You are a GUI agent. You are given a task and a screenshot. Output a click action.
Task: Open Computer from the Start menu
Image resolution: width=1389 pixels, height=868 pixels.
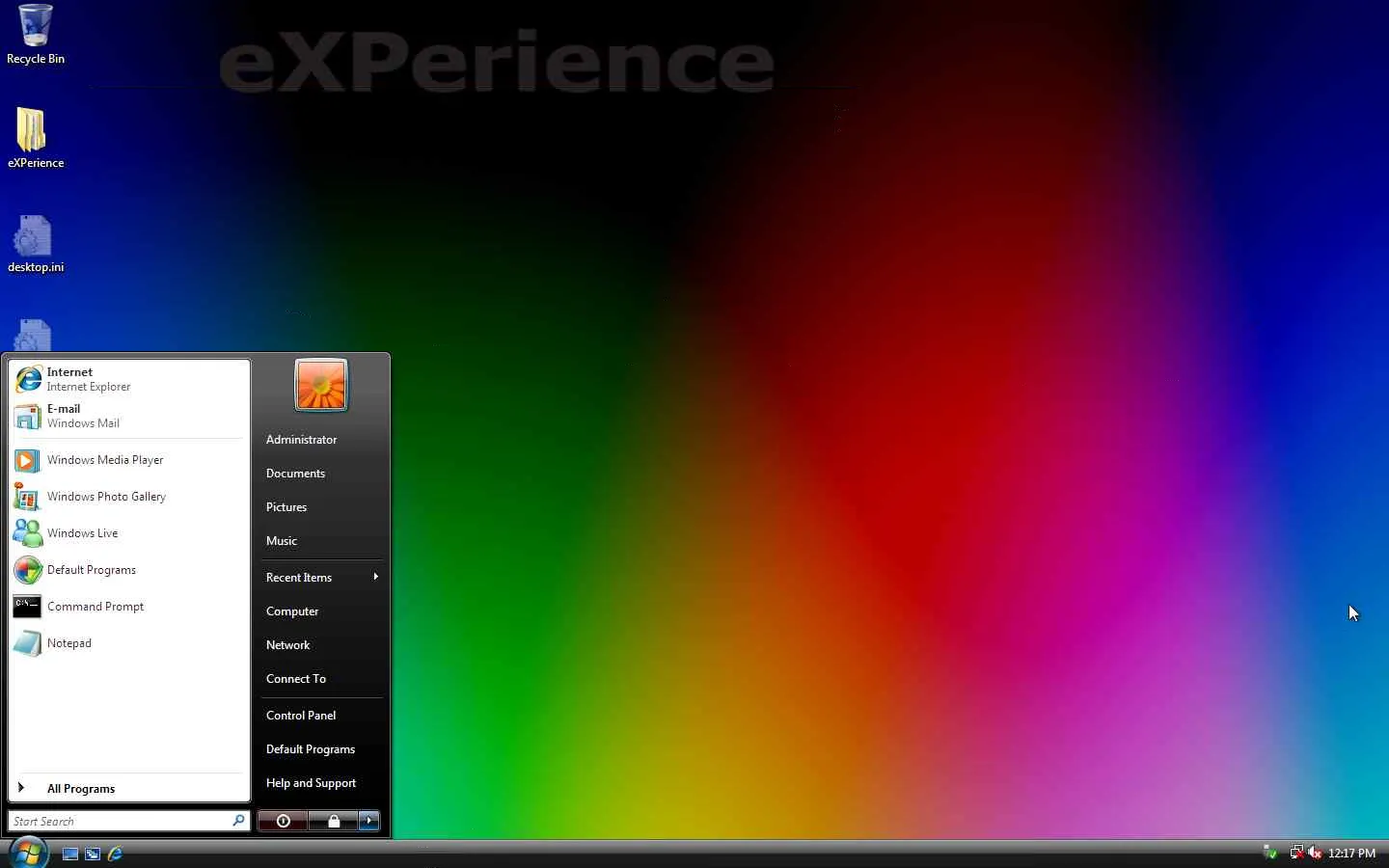tap(322, 611)
